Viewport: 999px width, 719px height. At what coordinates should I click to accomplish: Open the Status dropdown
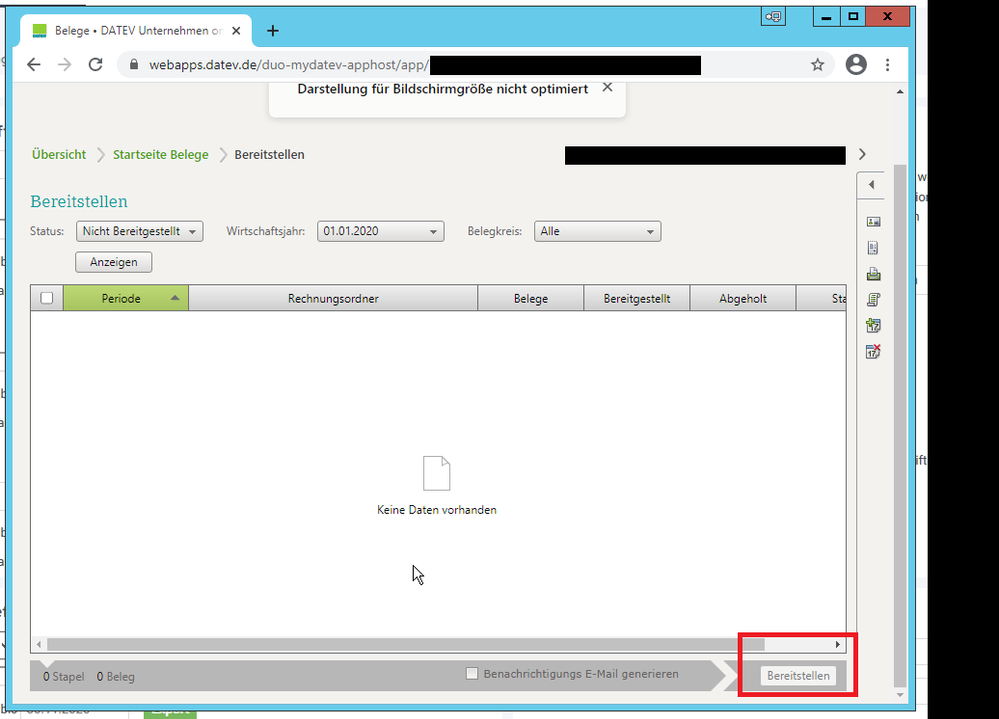coord(139,231)
